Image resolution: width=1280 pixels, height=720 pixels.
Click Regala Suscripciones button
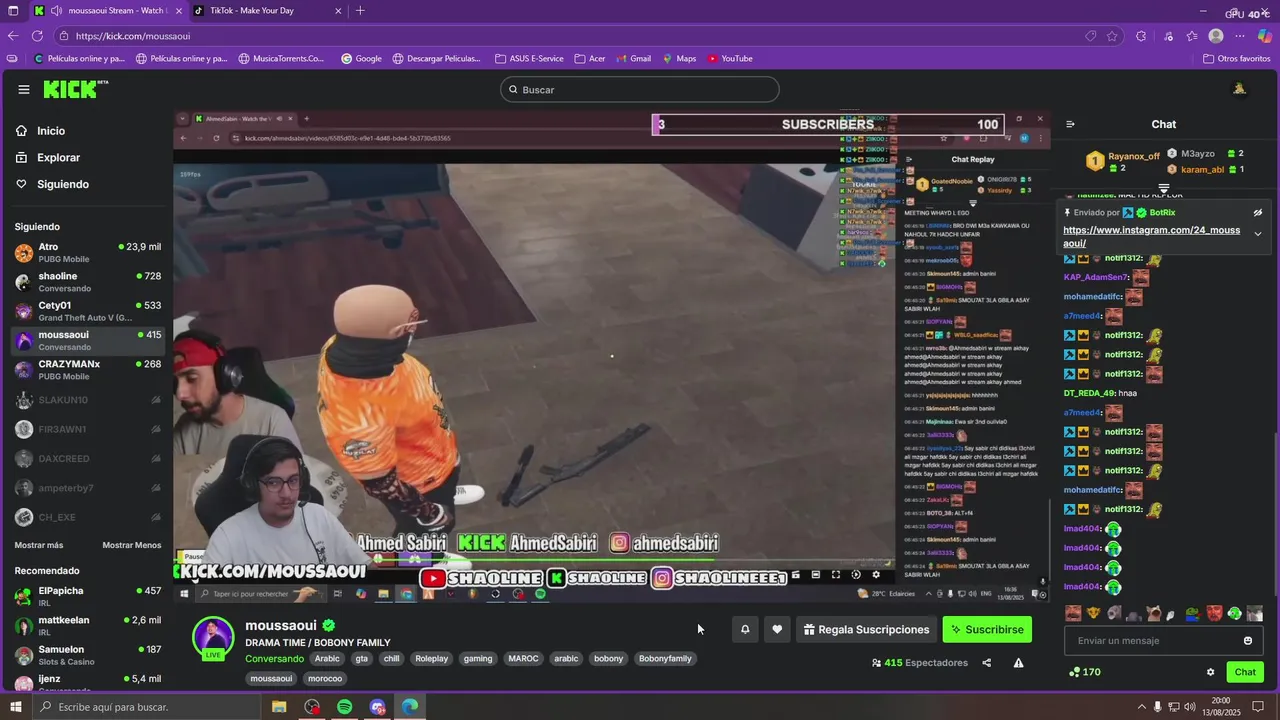(867, 629)
